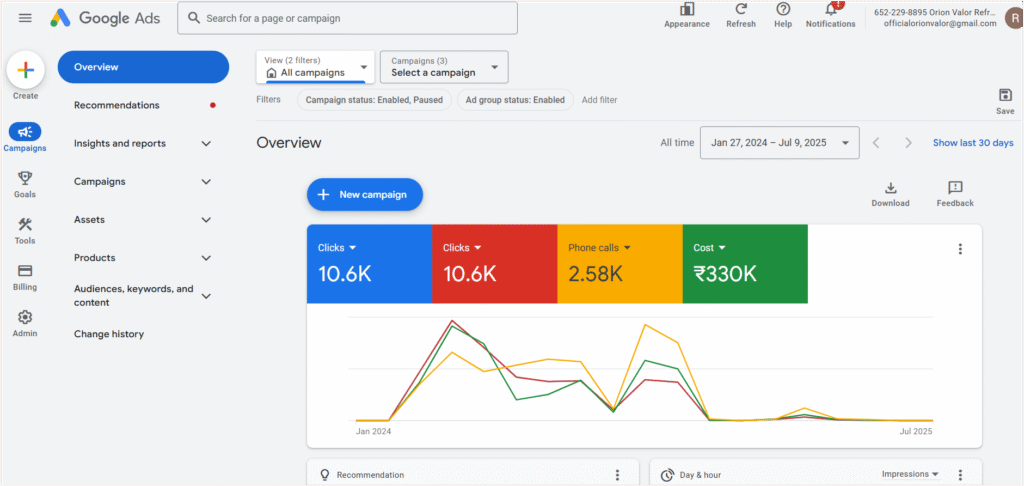Open the Tools wrench section

25,231
